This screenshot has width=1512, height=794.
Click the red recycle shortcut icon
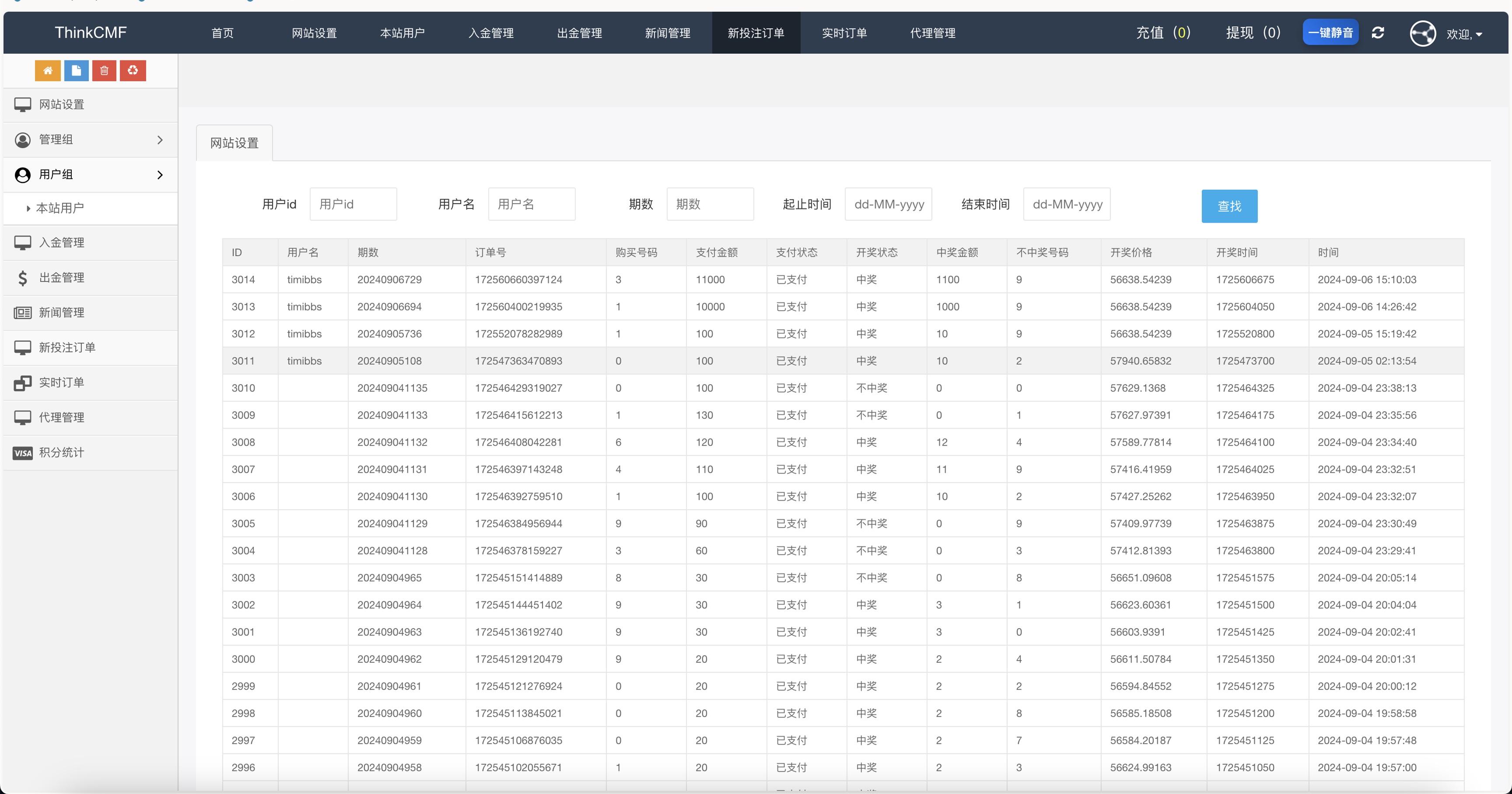pyautogui.click(x=133, y=70)
